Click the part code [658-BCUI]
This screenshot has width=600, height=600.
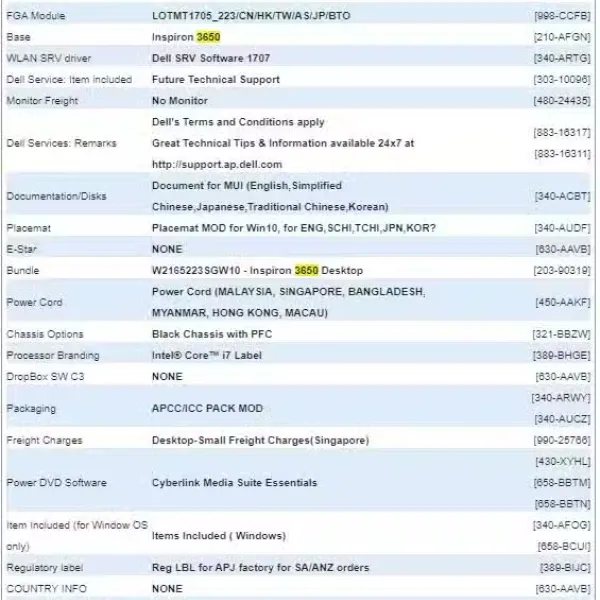click(x=564, y=546)
